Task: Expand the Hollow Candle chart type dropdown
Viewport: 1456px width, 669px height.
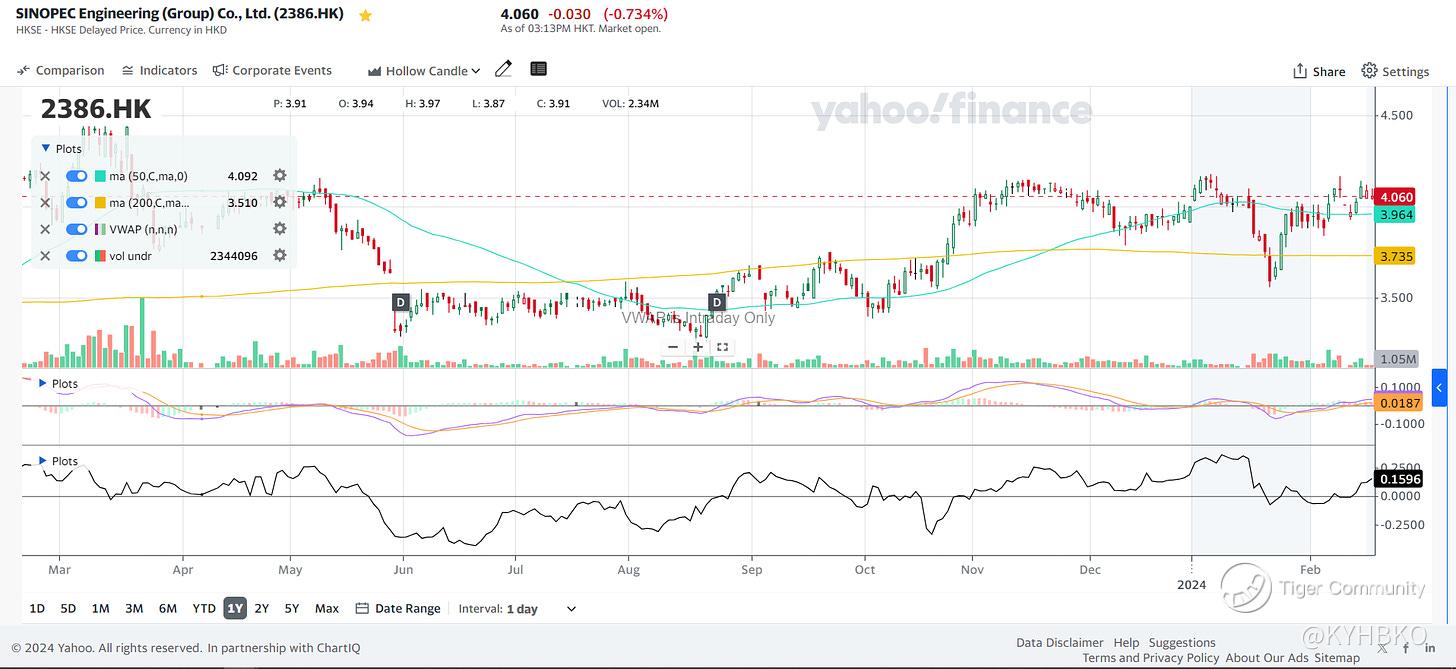Action: (x=424, y=71)
